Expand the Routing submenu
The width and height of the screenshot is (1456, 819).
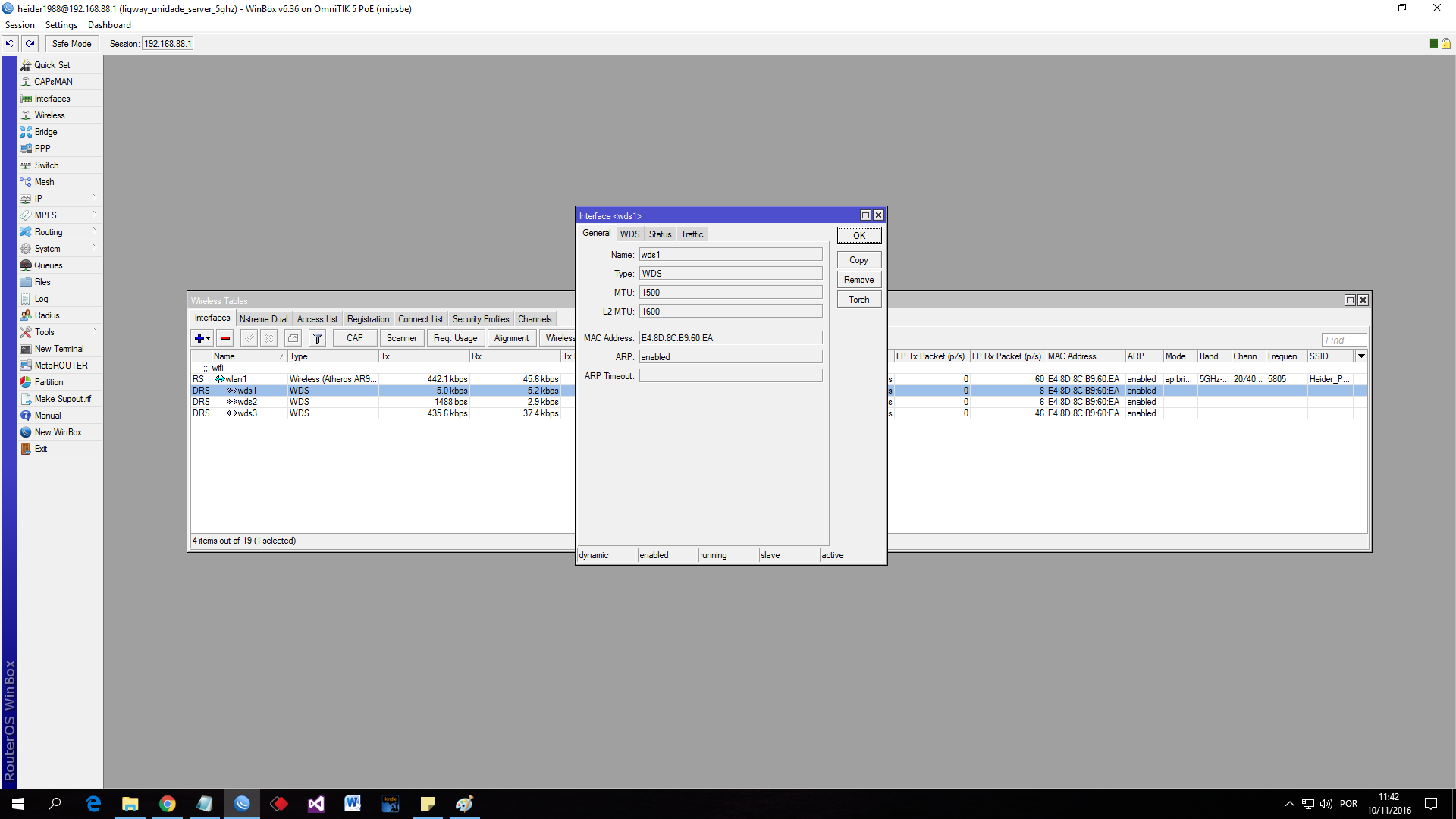pos(49,232)
